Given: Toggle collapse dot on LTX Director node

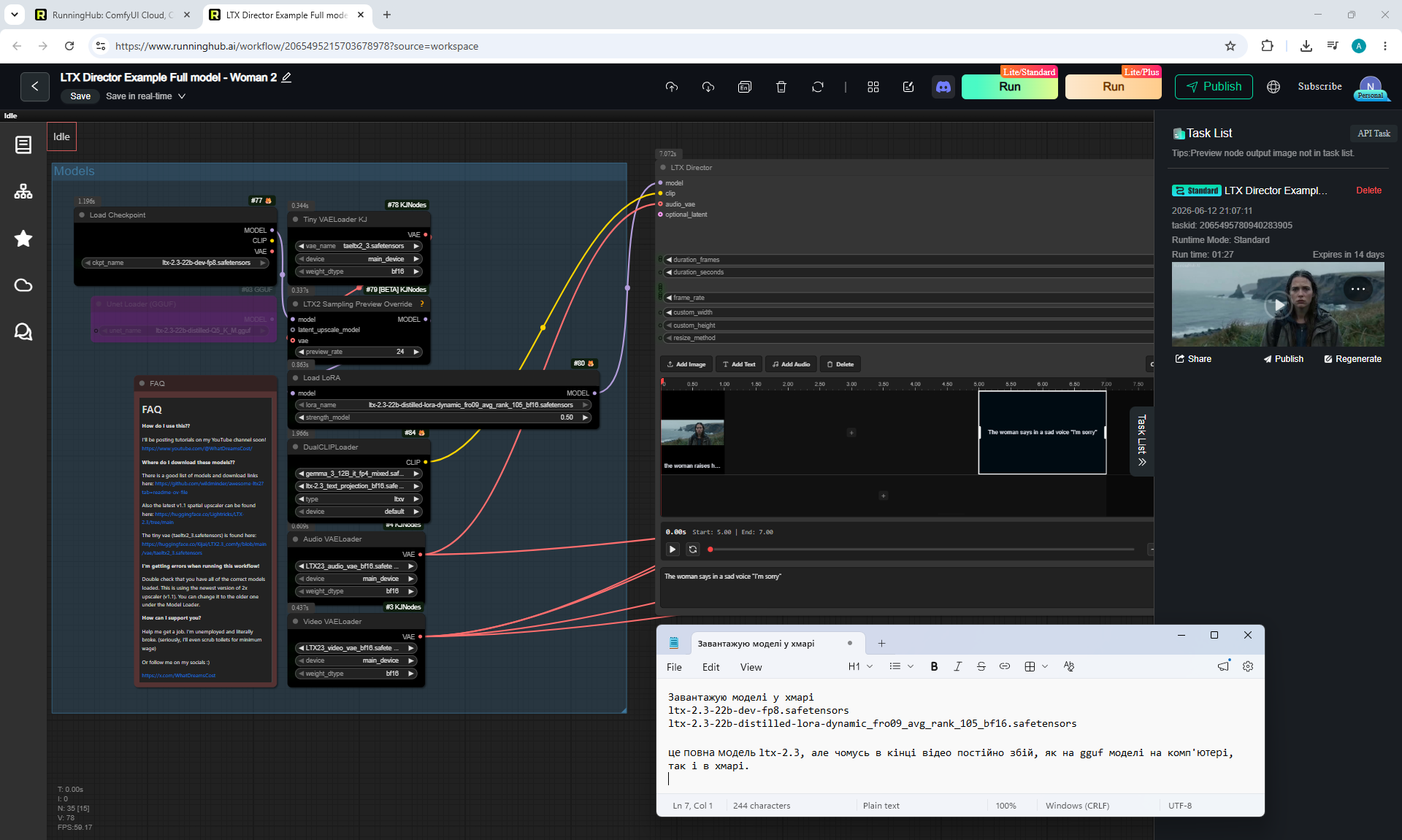Looking at the screenshot, I should 663,168.
